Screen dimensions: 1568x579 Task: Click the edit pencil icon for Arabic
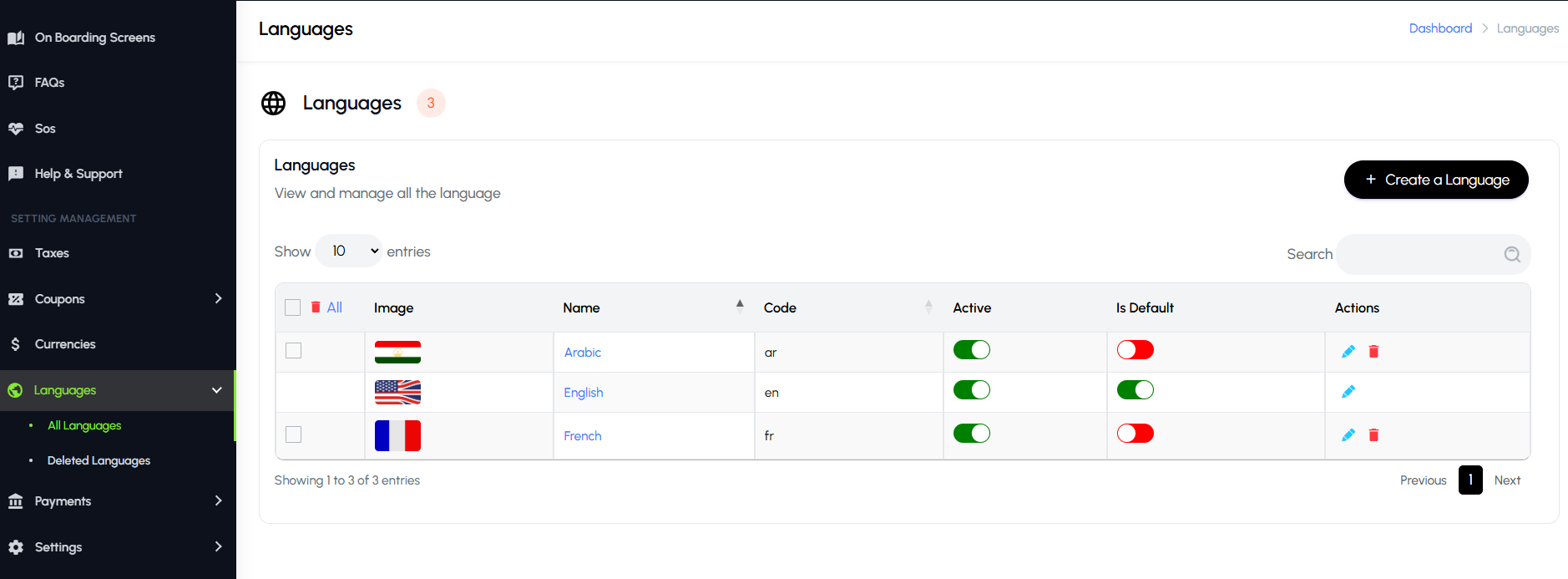(x=1348, y=352)
